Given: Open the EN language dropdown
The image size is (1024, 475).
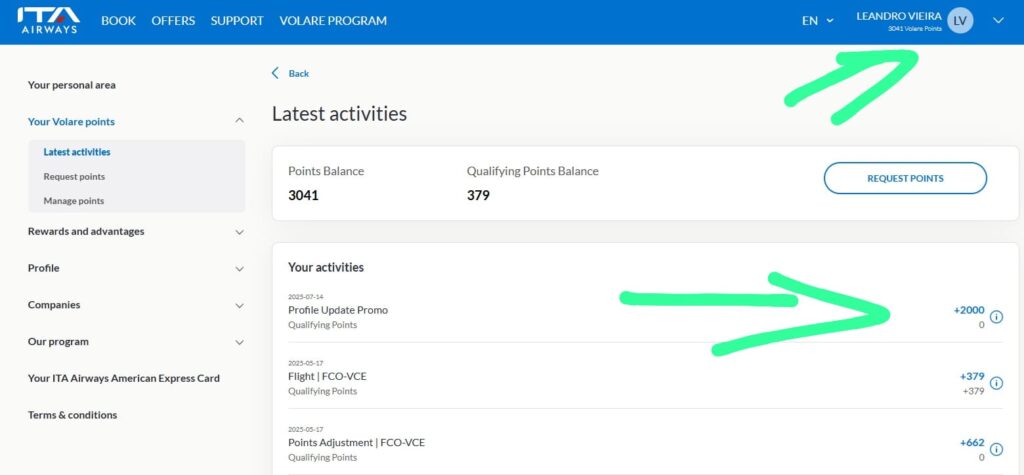Looking at the screenshot, I should point(817,21).
